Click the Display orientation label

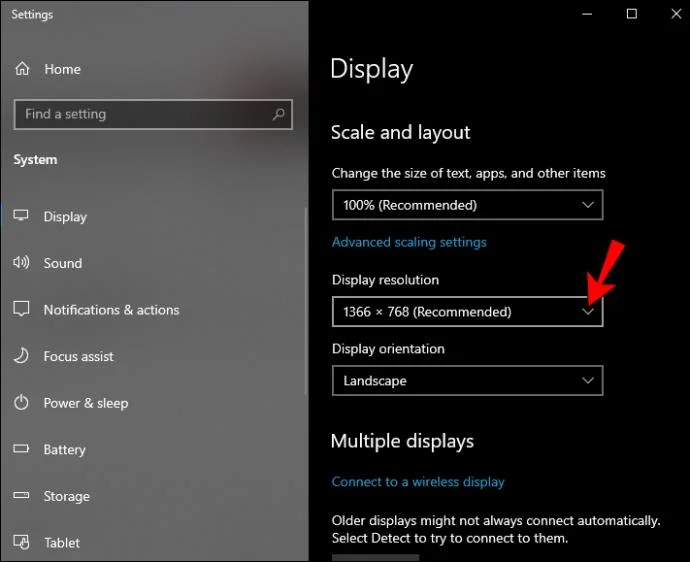[388, 349]
